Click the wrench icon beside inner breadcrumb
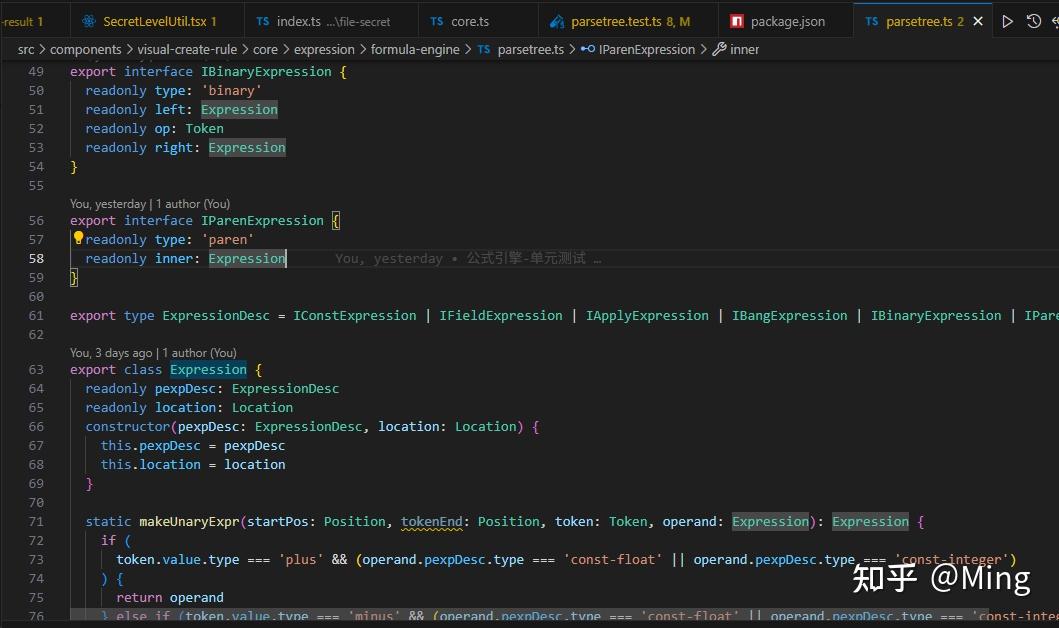The width and height of the screenshot is (1059, 628). point(719,49)
